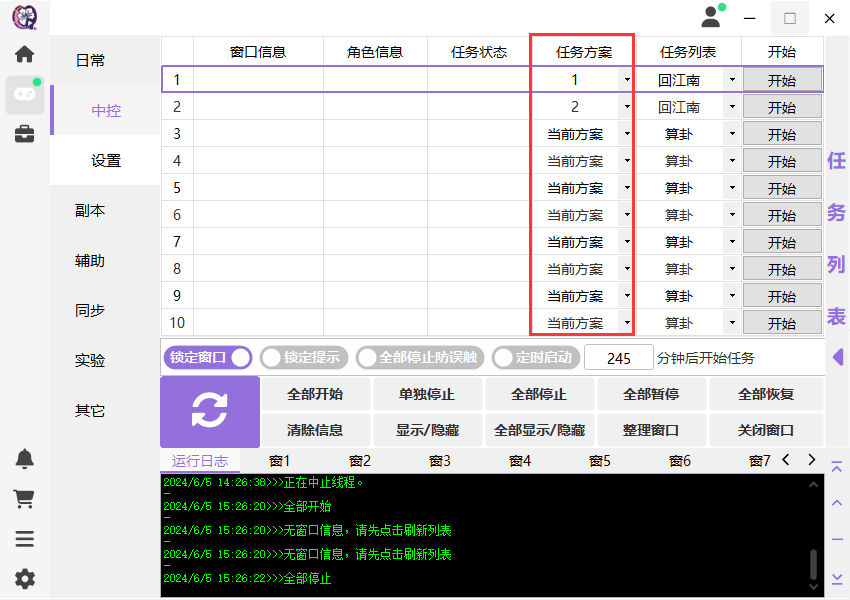
Task: Expand row 1 任务方案 dropdown
Action: pos(627,80)
